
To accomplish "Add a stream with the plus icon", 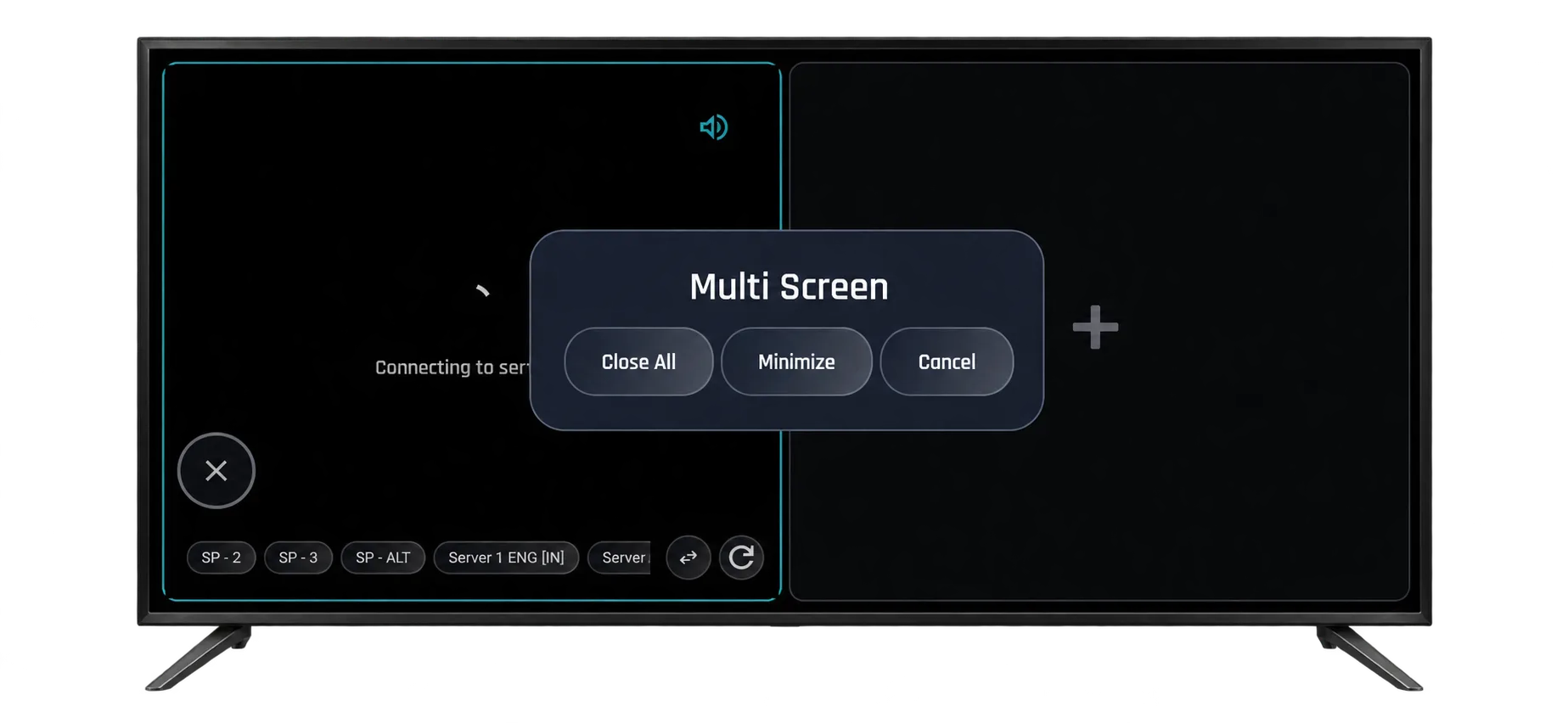I will [x=1095, y=328].
